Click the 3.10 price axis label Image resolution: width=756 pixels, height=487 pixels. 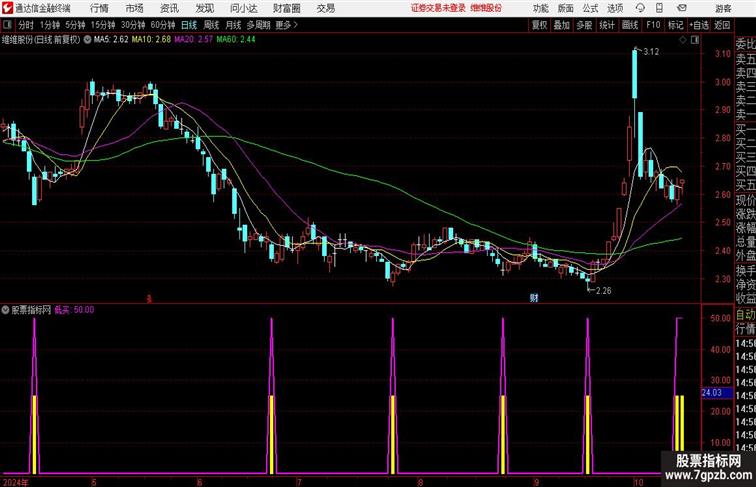[723, 54]
